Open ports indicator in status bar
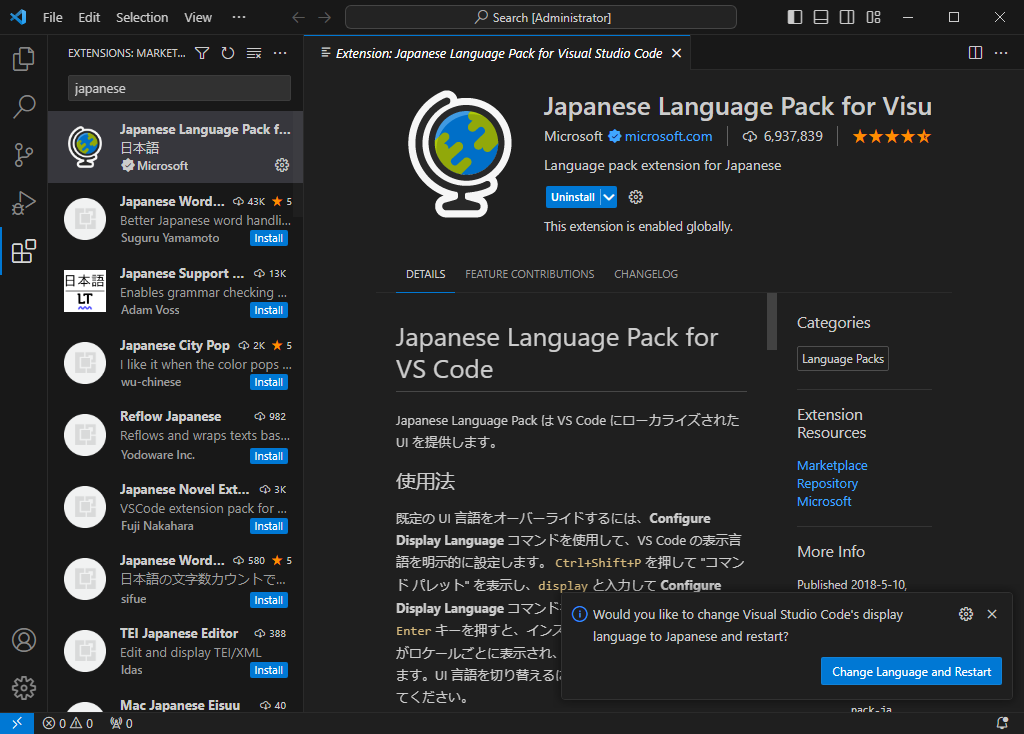 point(121,723)
